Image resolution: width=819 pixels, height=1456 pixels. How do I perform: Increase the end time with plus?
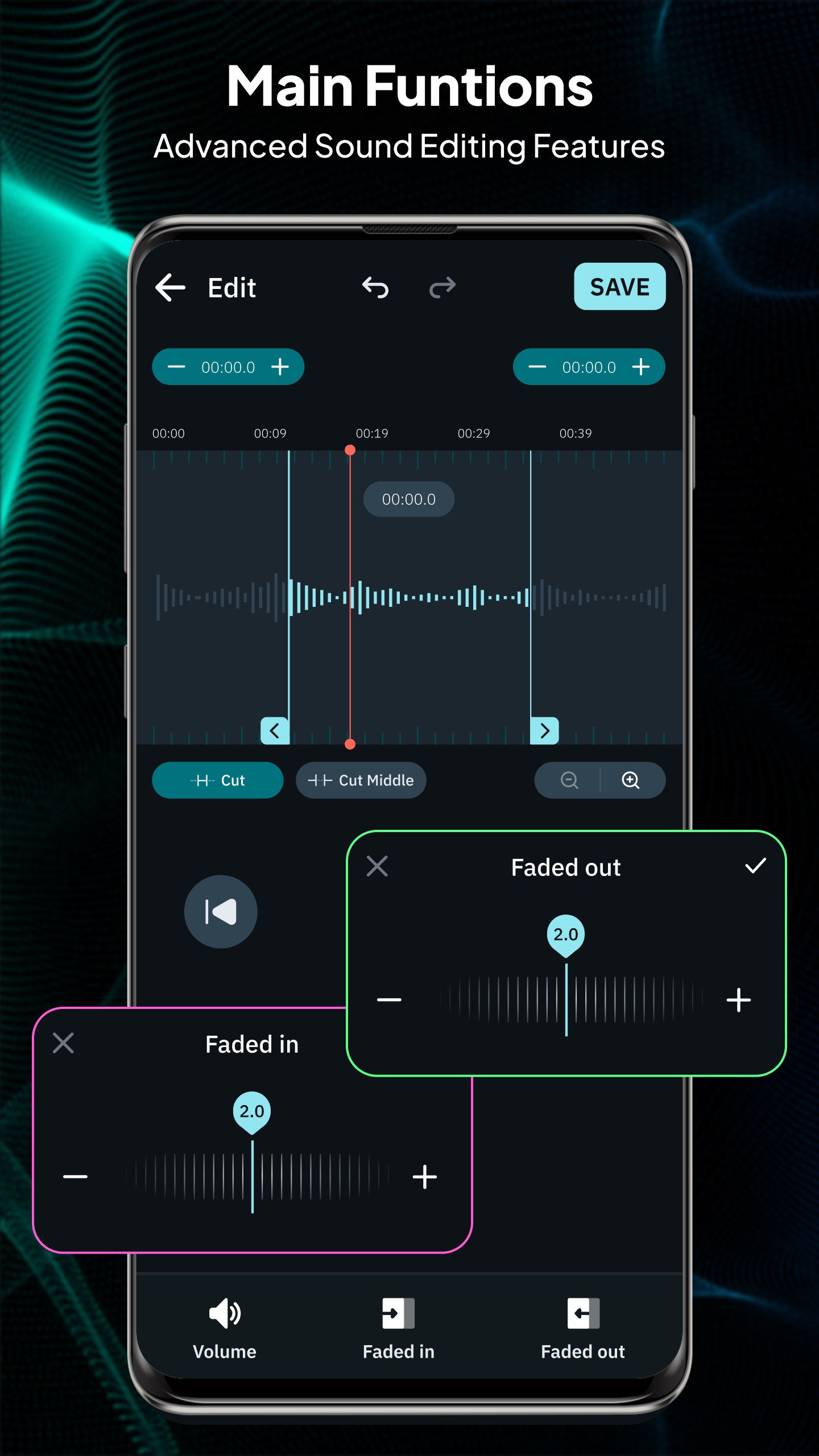click(x=641, y=367)
